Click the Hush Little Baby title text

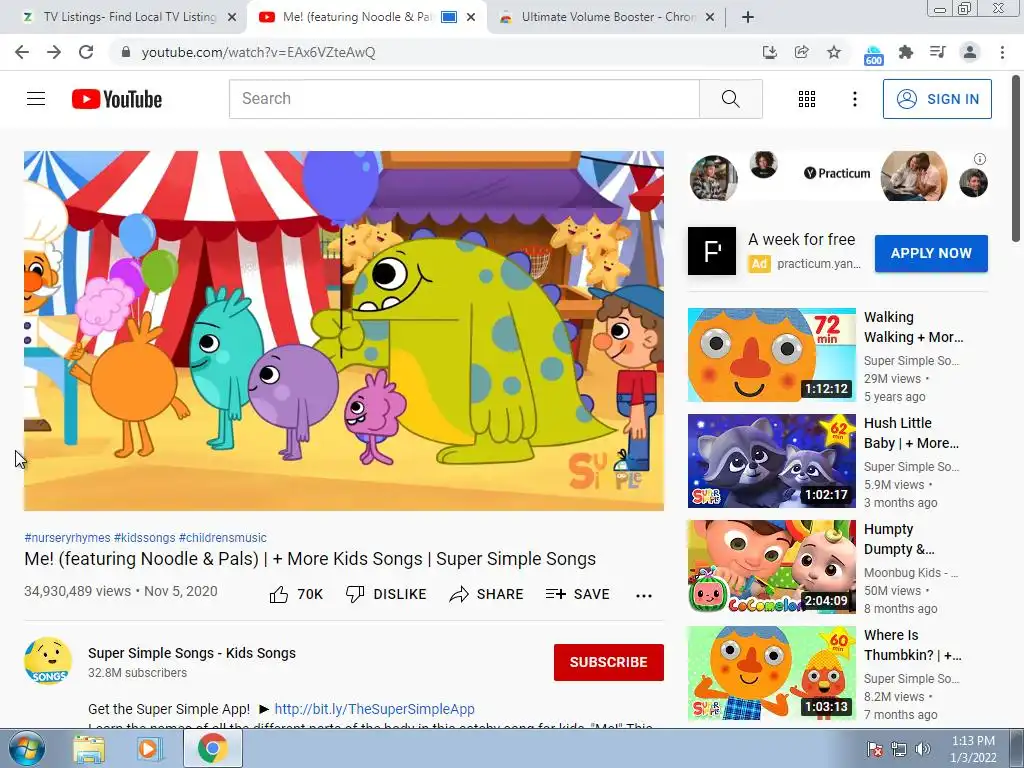tap(912, 433)
